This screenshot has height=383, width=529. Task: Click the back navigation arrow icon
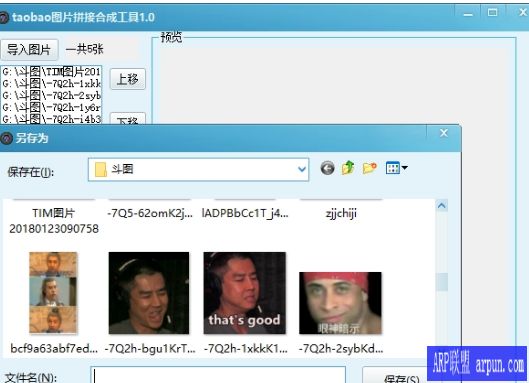[327, 168]
